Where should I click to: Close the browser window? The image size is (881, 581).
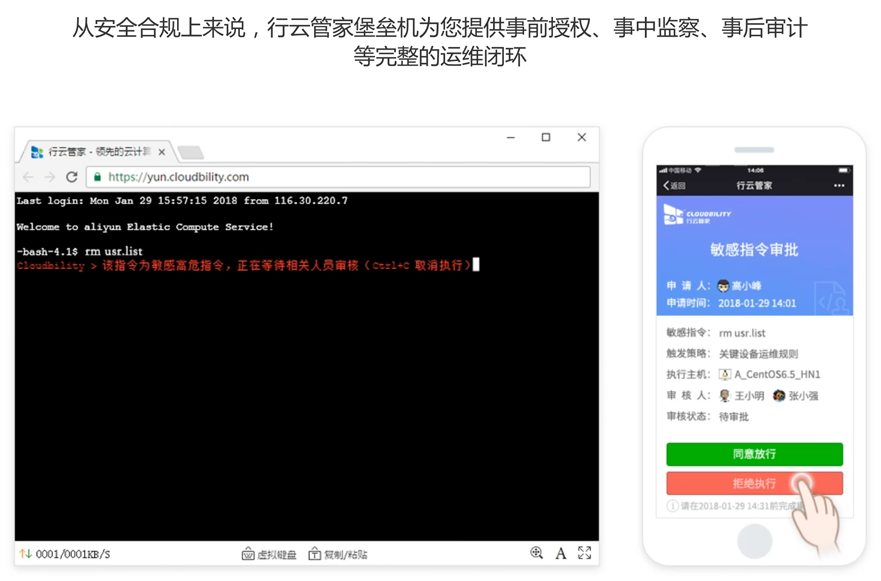tap(582, 137)
